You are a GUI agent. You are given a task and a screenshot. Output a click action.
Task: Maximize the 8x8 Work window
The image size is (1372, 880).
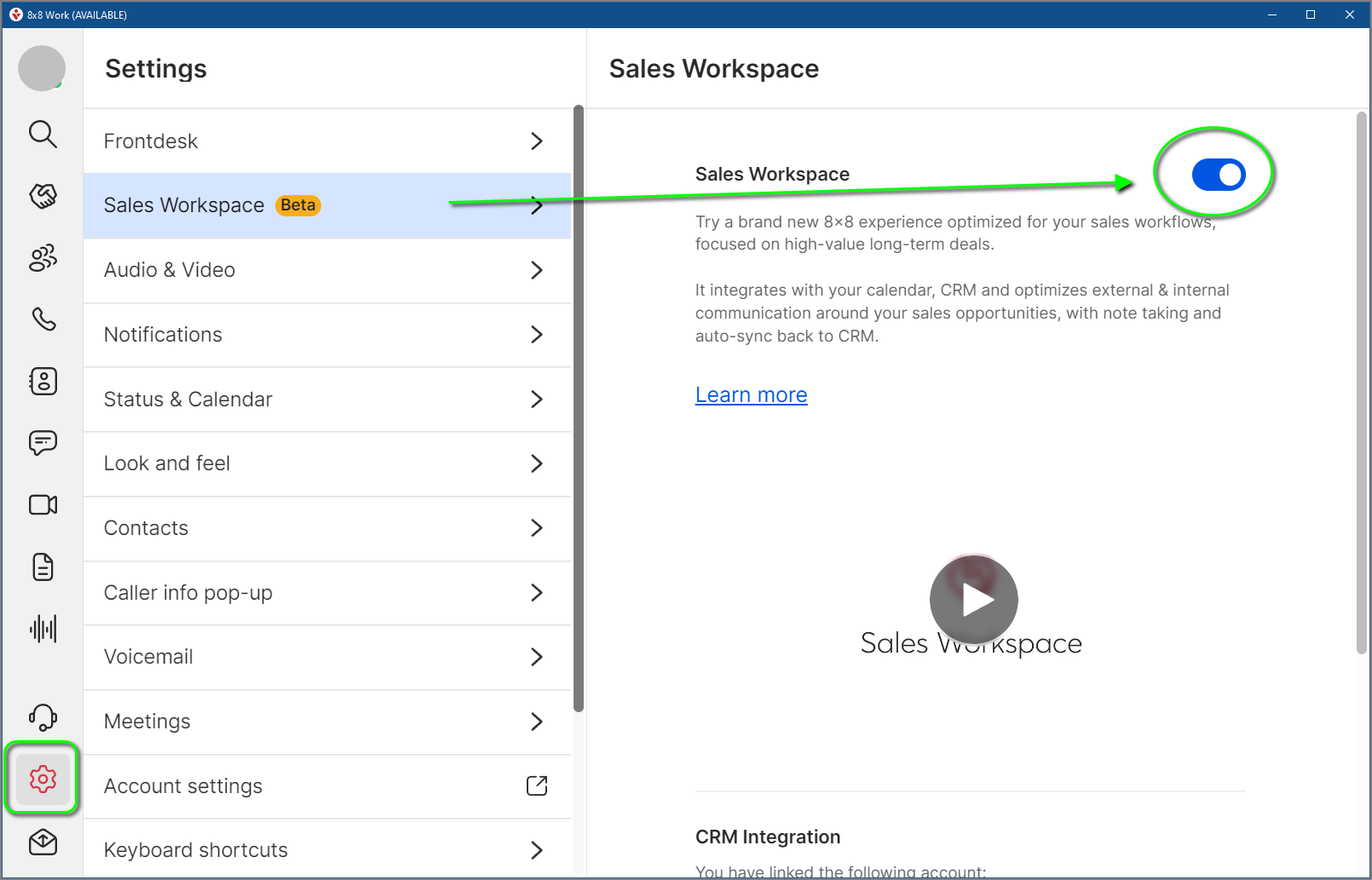[x=1311, y=14]
